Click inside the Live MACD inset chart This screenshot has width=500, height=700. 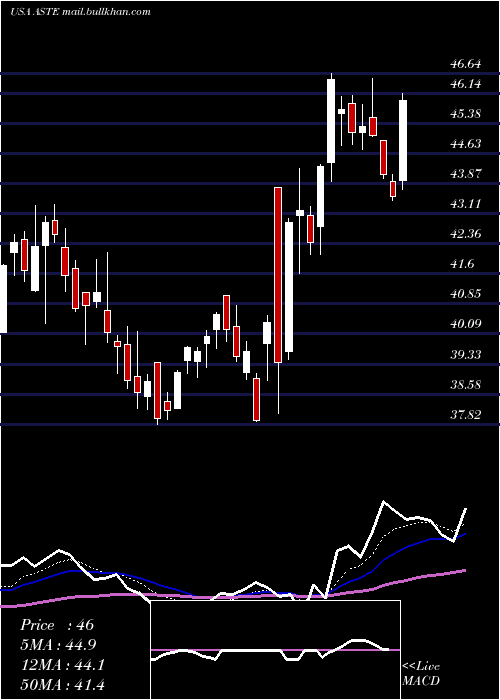click(x=275, y=650)
